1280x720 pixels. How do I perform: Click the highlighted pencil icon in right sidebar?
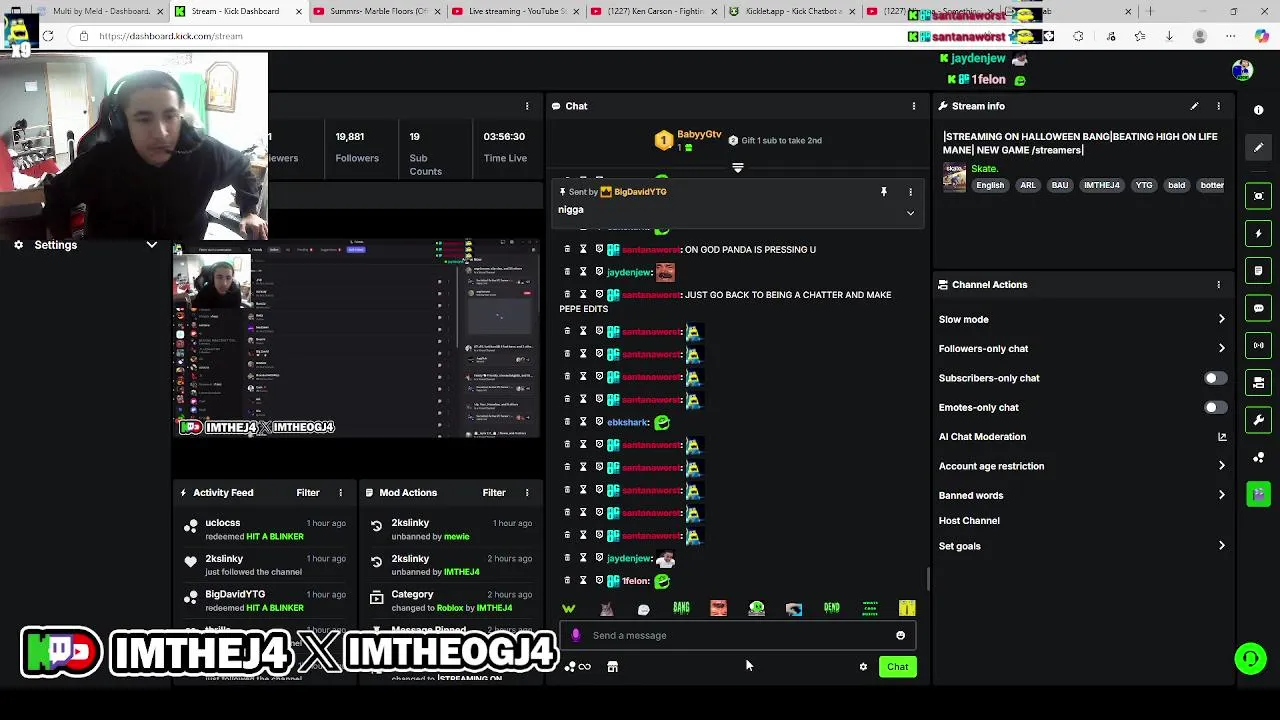1259,147
